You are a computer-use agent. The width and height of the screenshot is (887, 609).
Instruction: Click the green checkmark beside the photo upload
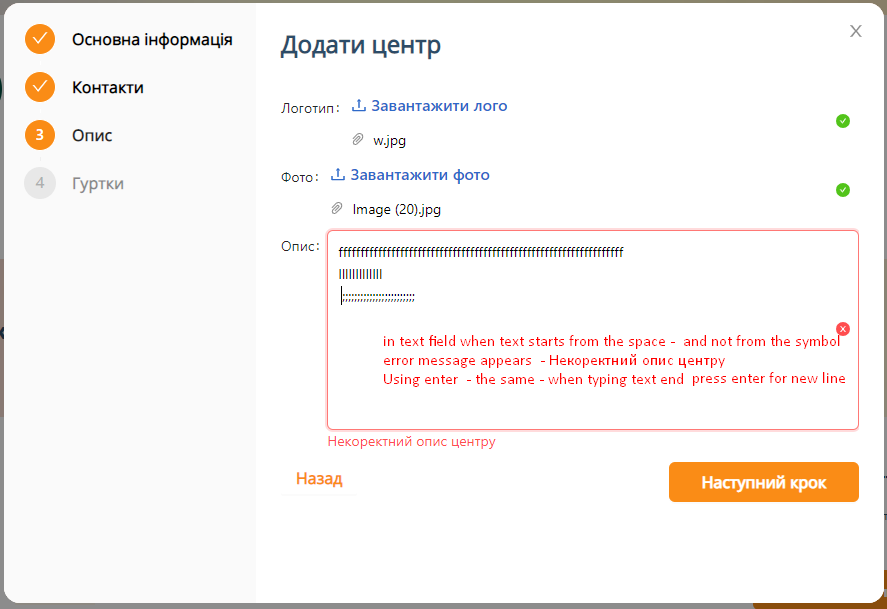843,189
